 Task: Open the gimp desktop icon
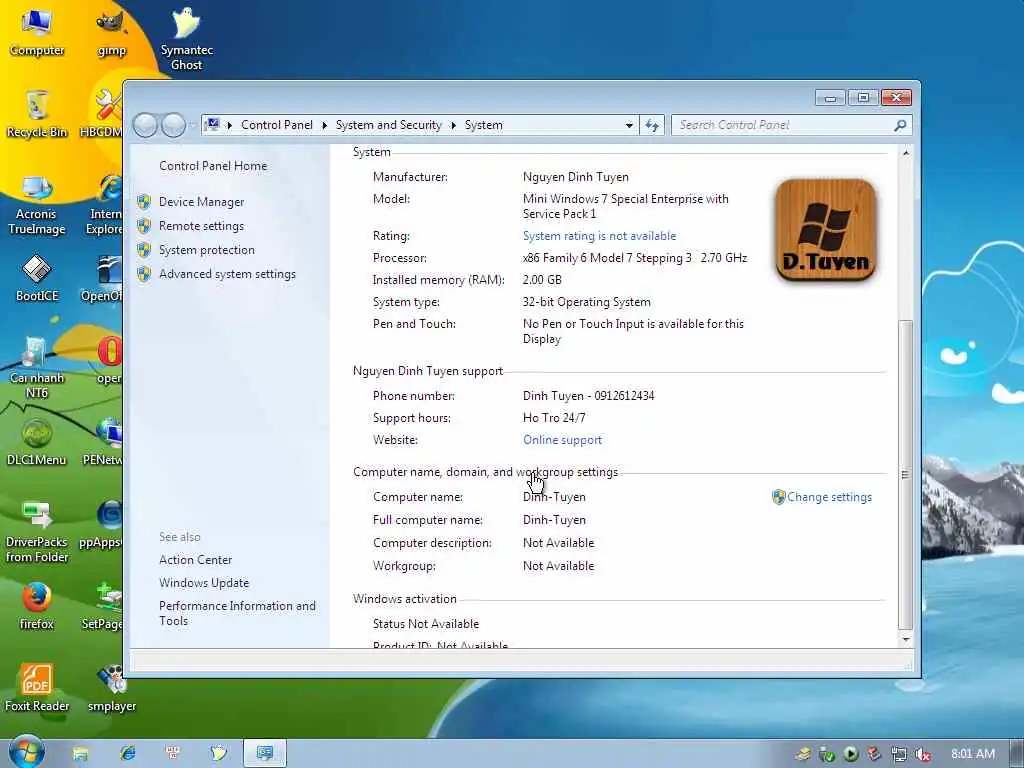pyautogui.click(x=111, y=31)
